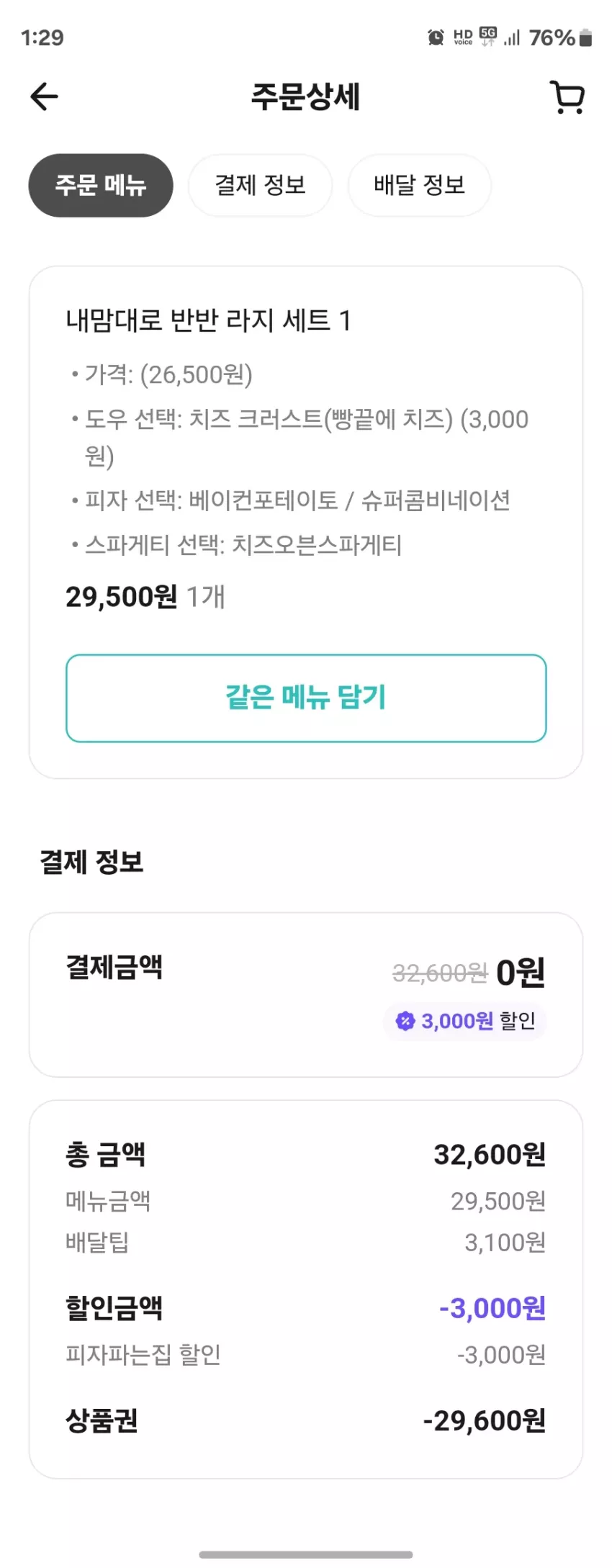Tap the 주문상세 page title

[305, 96]
